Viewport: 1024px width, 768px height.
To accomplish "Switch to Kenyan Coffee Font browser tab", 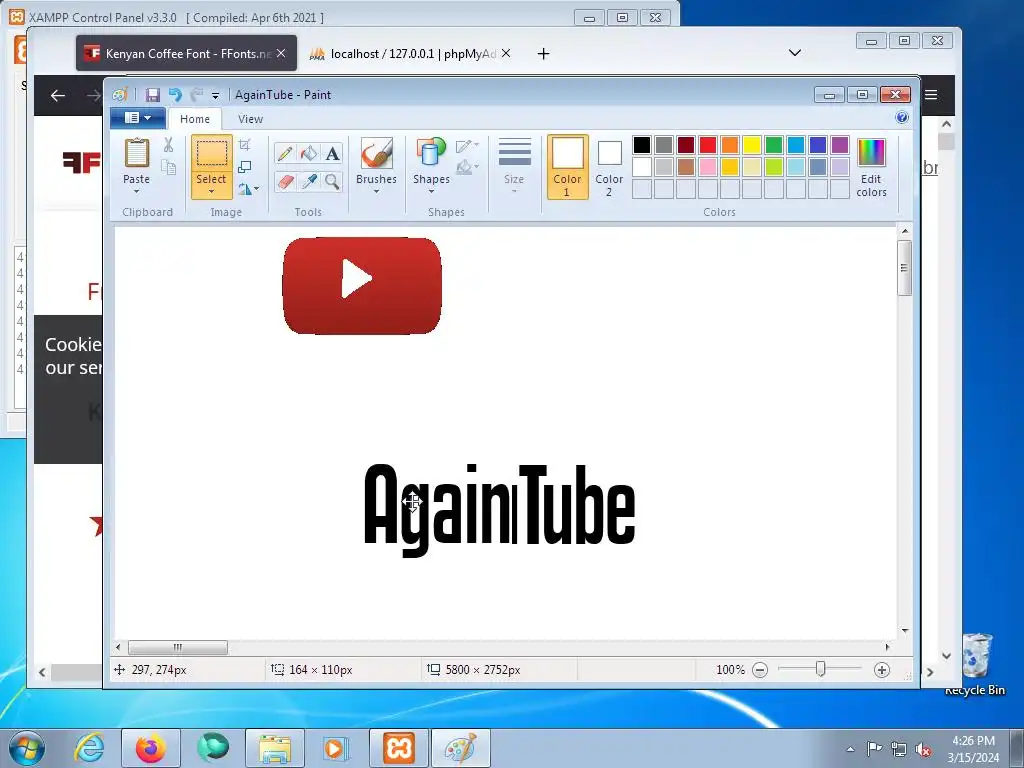I will click(187, 54).
